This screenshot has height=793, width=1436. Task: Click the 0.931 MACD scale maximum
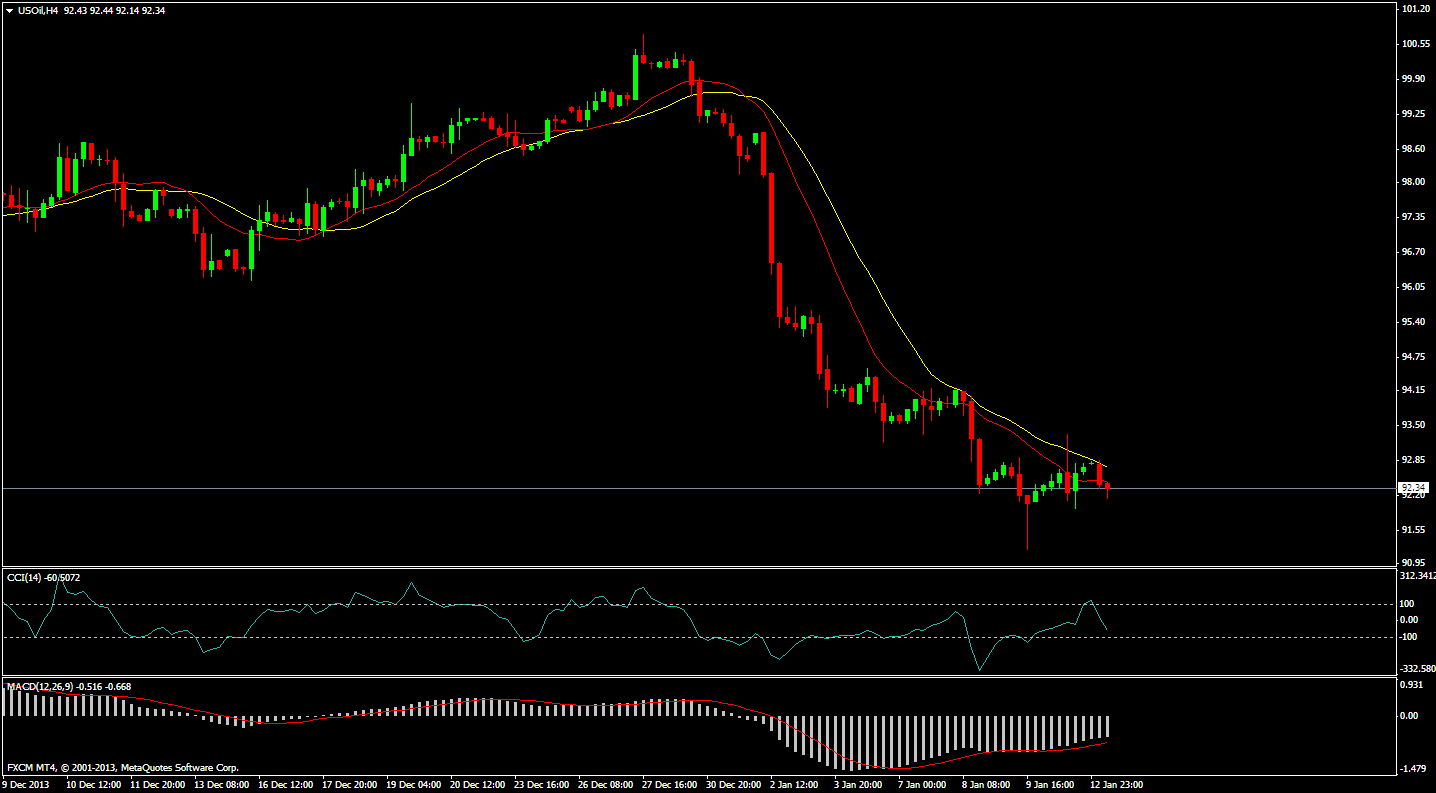coord(1411,684)
